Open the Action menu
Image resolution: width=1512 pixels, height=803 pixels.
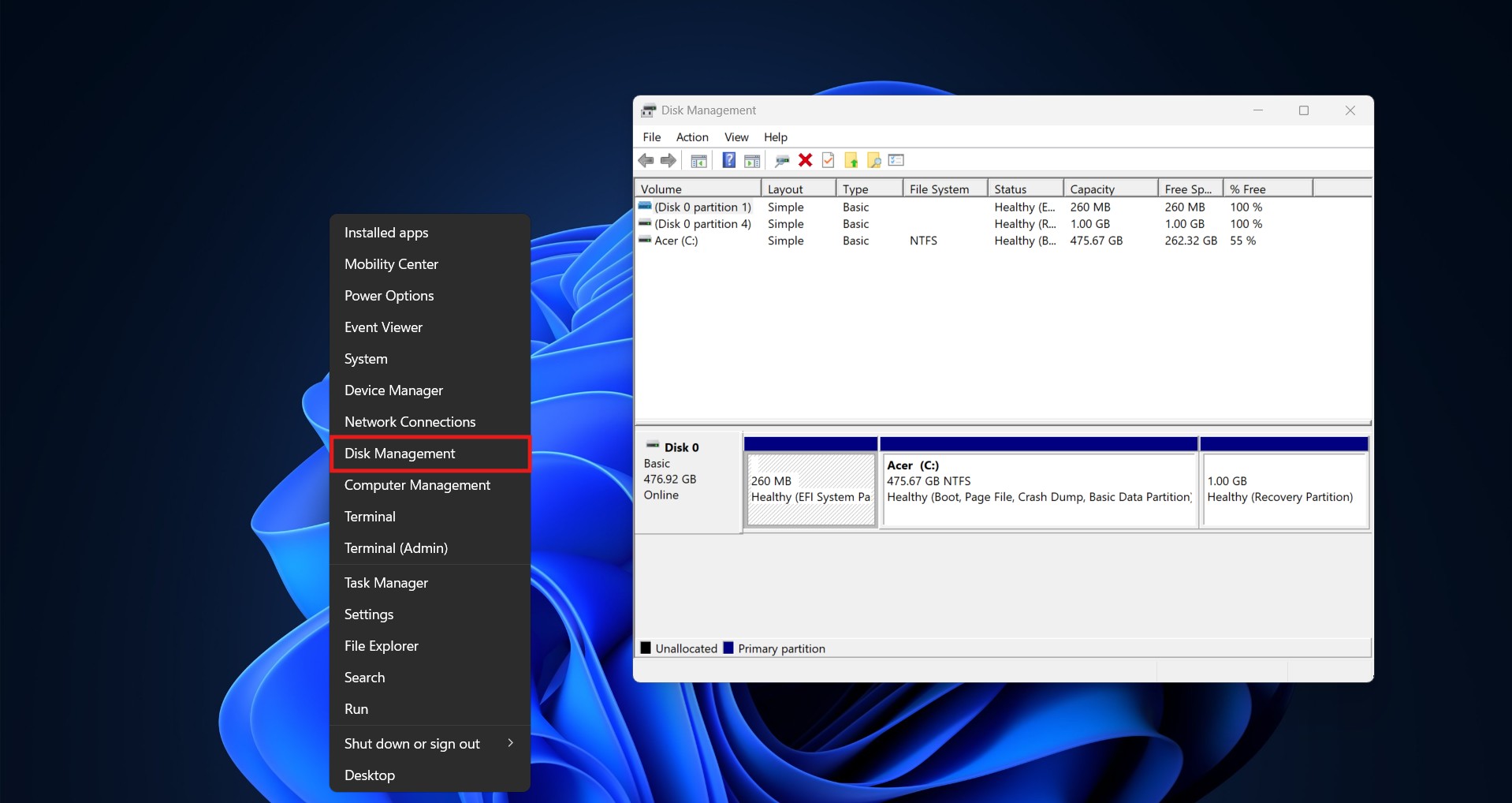[691, 137]
